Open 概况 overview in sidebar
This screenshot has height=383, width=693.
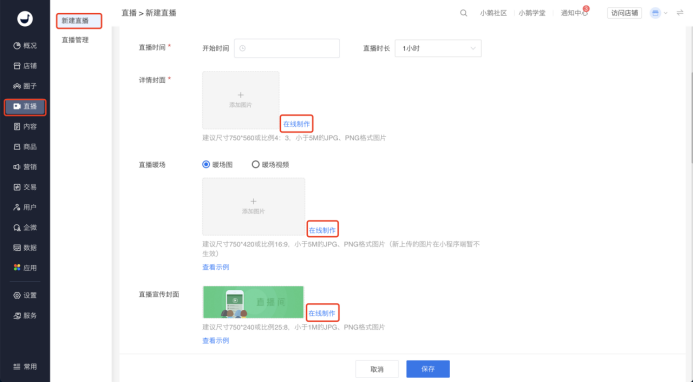click(x=25, y=46)
